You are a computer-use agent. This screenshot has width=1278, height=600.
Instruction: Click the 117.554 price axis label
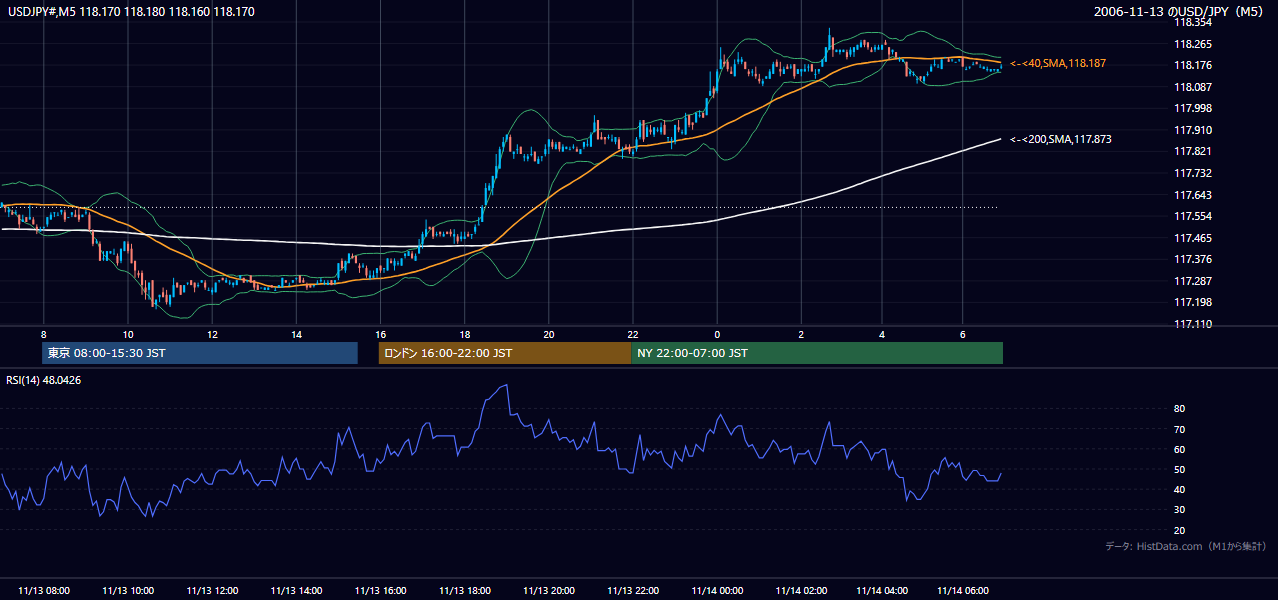[1193, 216]
